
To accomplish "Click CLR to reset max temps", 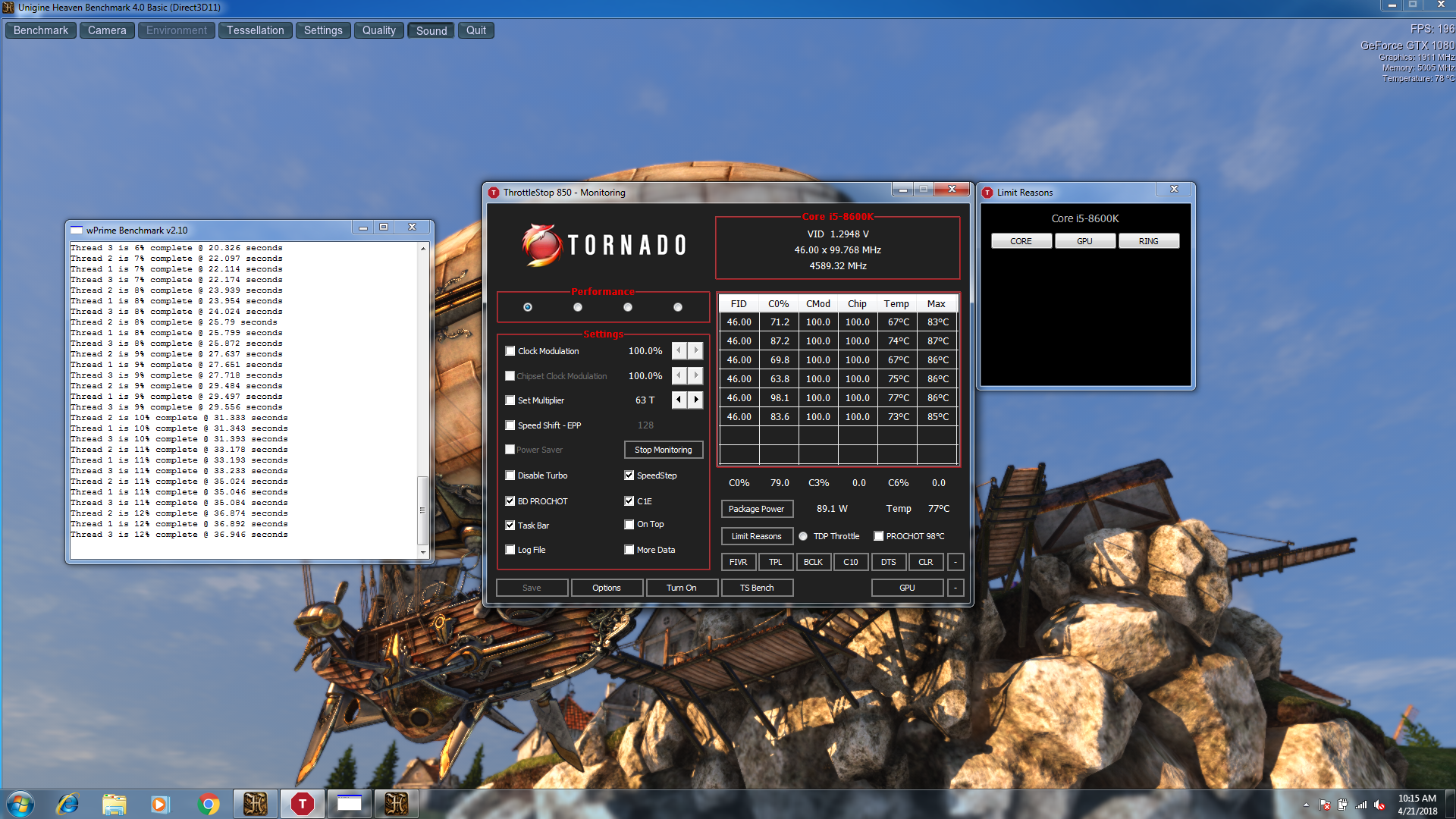I will 926,562.
